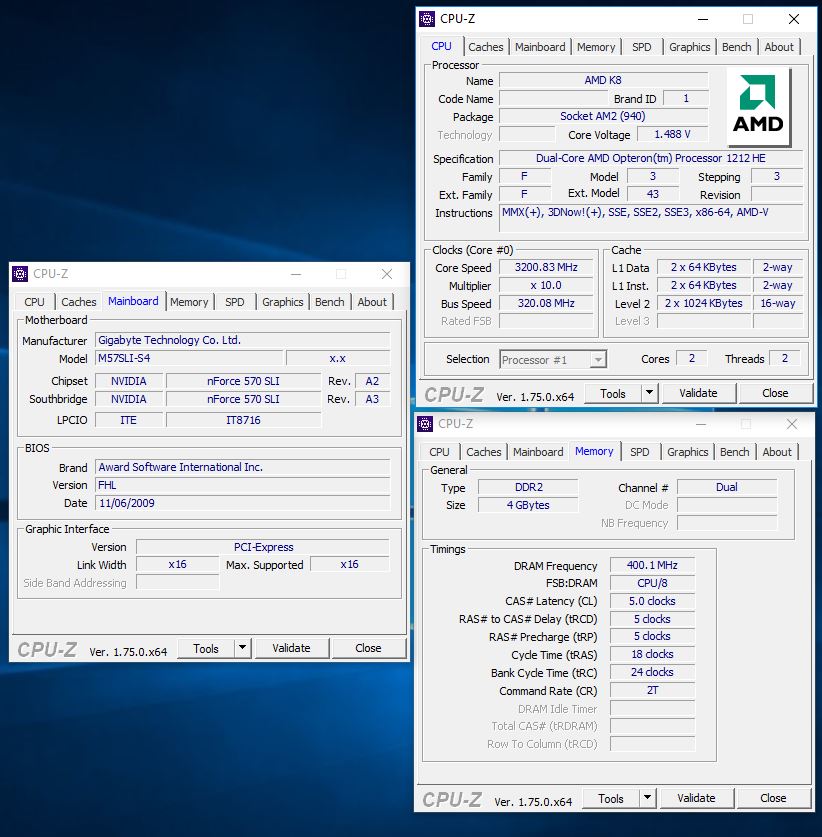Screen dimensions: 822x837
Task: Click the Socket AM2 (940) package field
Action: pyautogui.click(x=603, y=116)
